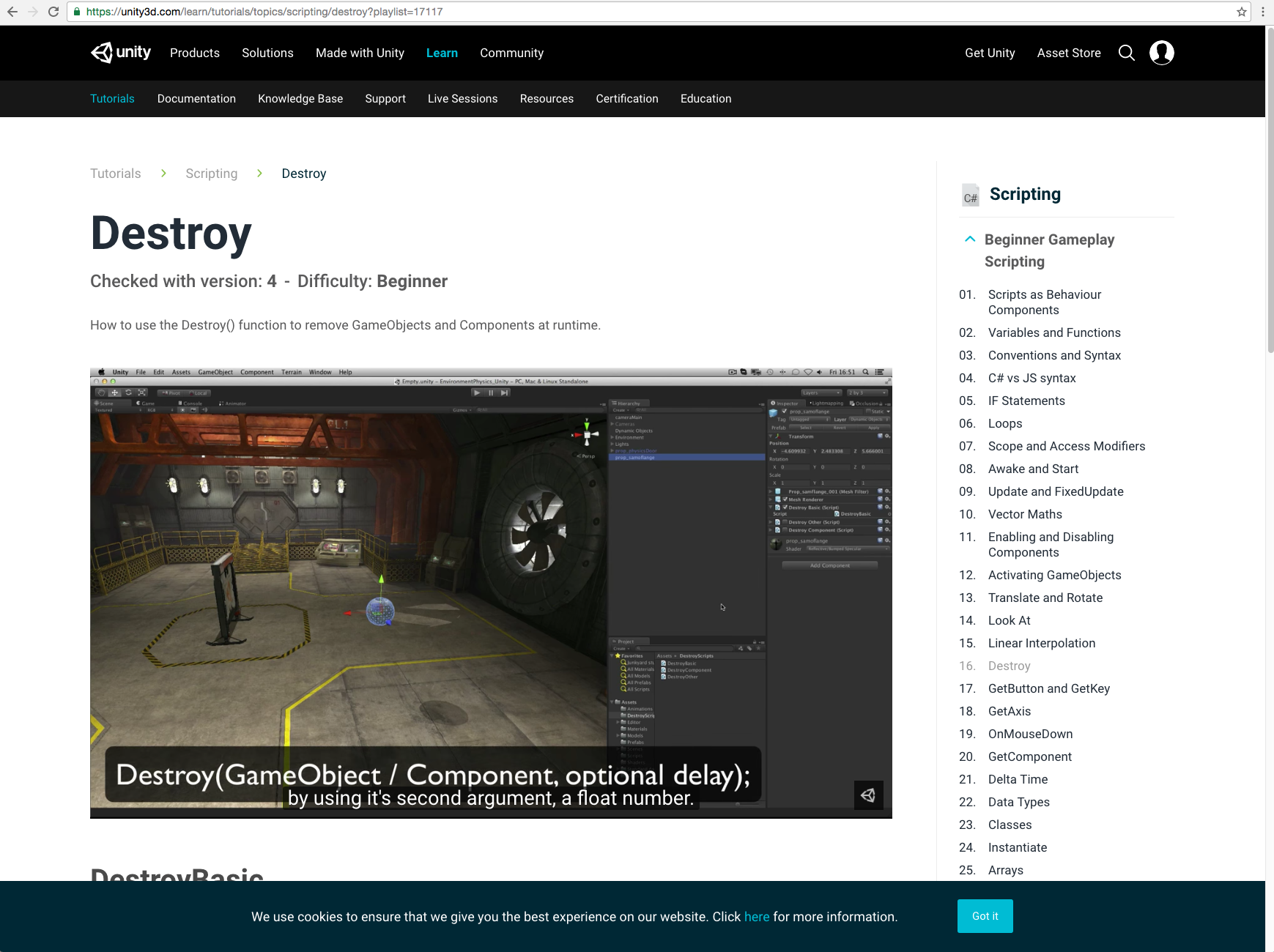Collapse the Beginner Gameplay Scripting section
This screenshot has width=1274, height=952.
click(x=970, y=239)
